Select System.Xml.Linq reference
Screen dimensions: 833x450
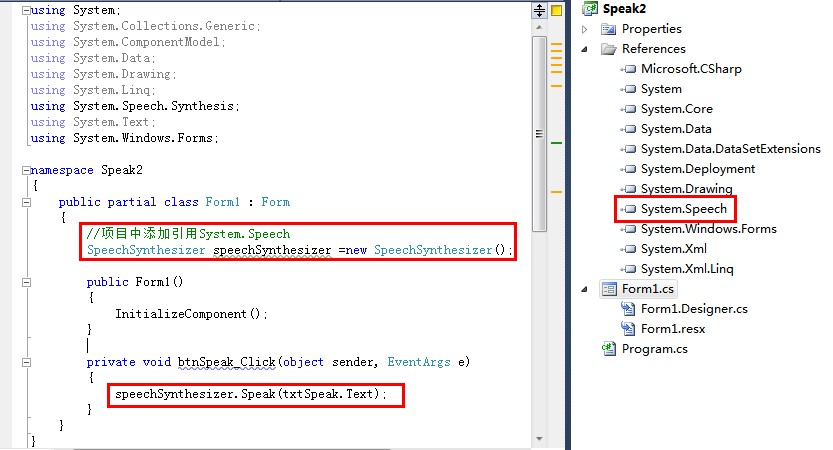click(687, 269)
